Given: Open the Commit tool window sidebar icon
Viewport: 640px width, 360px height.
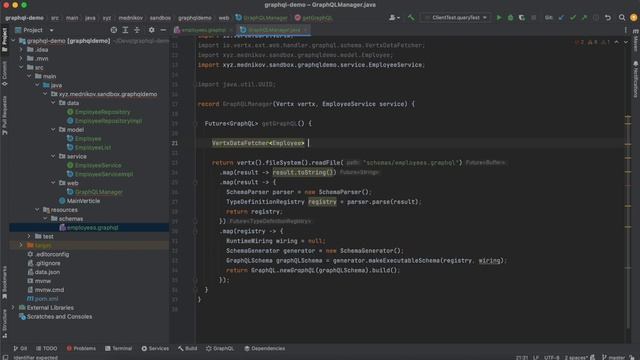Looking at the screenshot, I should (4, 73).
